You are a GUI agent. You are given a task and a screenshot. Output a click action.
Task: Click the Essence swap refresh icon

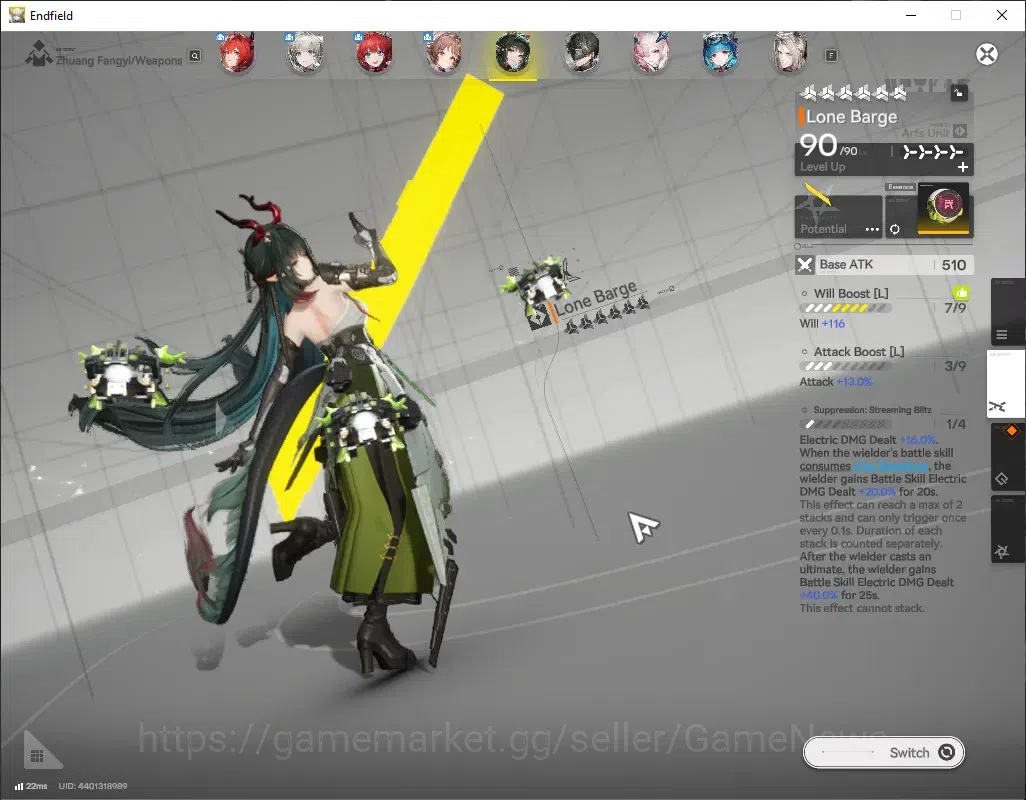894,229
